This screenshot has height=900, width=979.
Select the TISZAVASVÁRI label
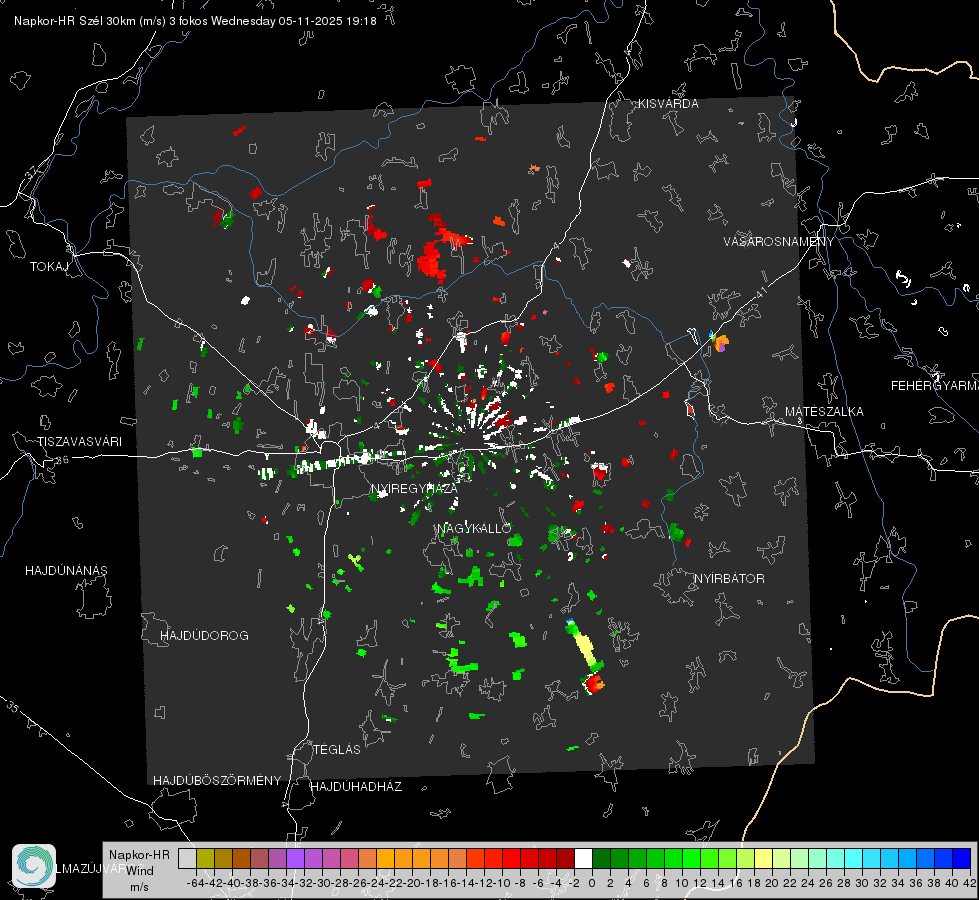(x=79, y=442)
